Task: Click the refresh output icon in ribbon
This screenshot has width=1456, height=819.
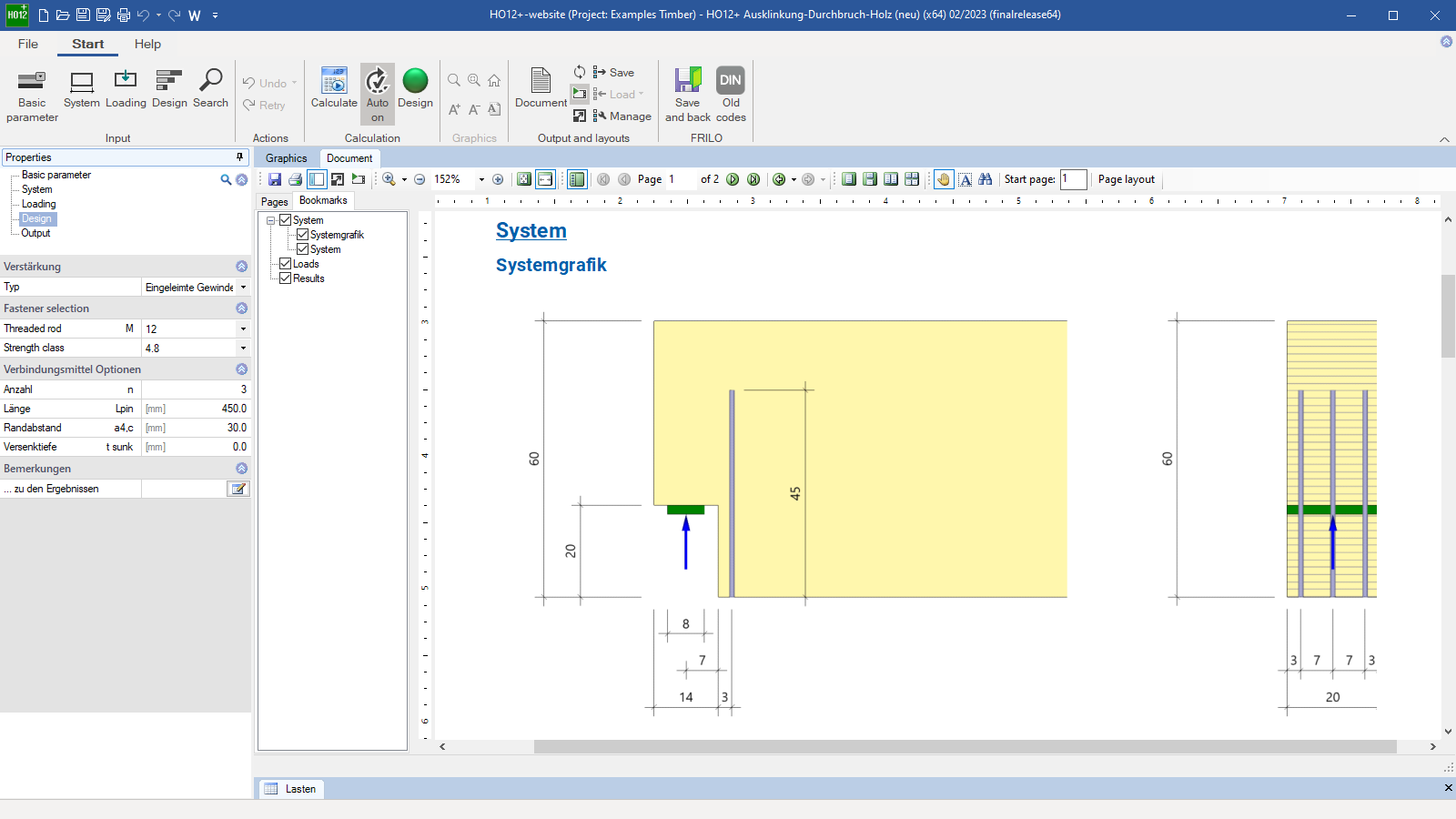Action: (580, 72)
